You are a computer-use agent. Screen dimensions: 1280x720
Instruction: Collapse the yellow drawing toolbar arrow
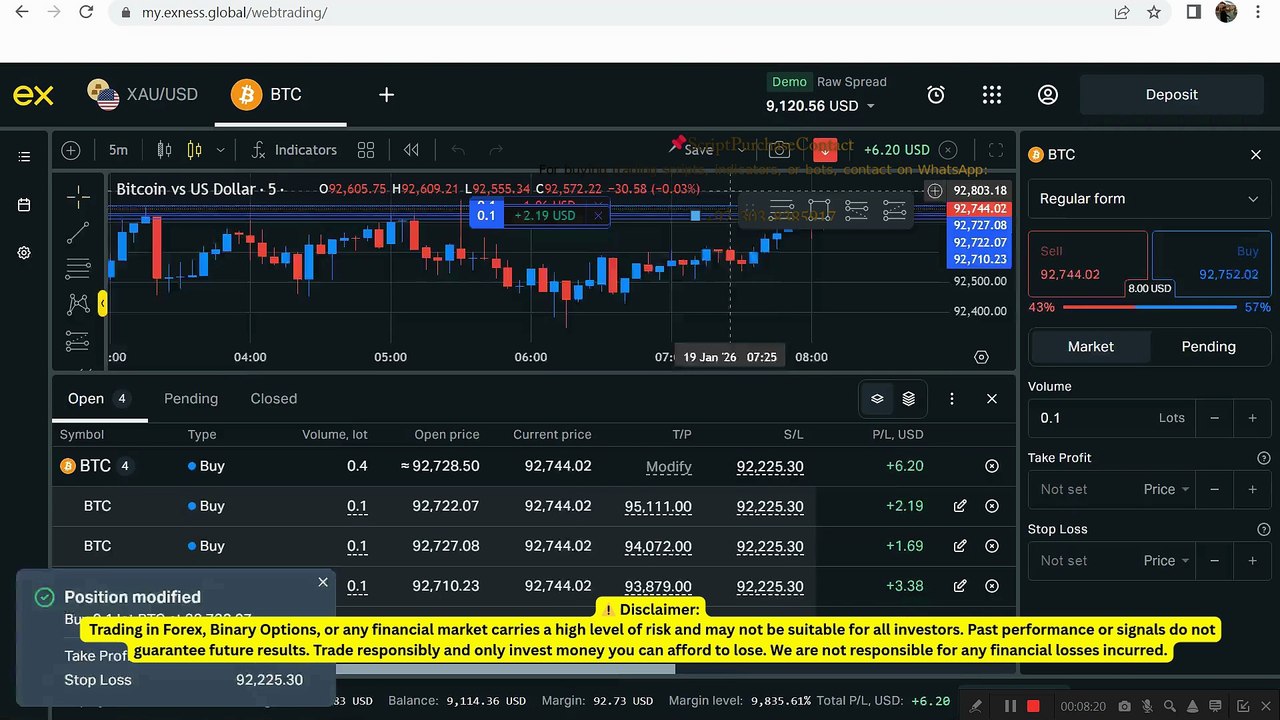[102, 304]
